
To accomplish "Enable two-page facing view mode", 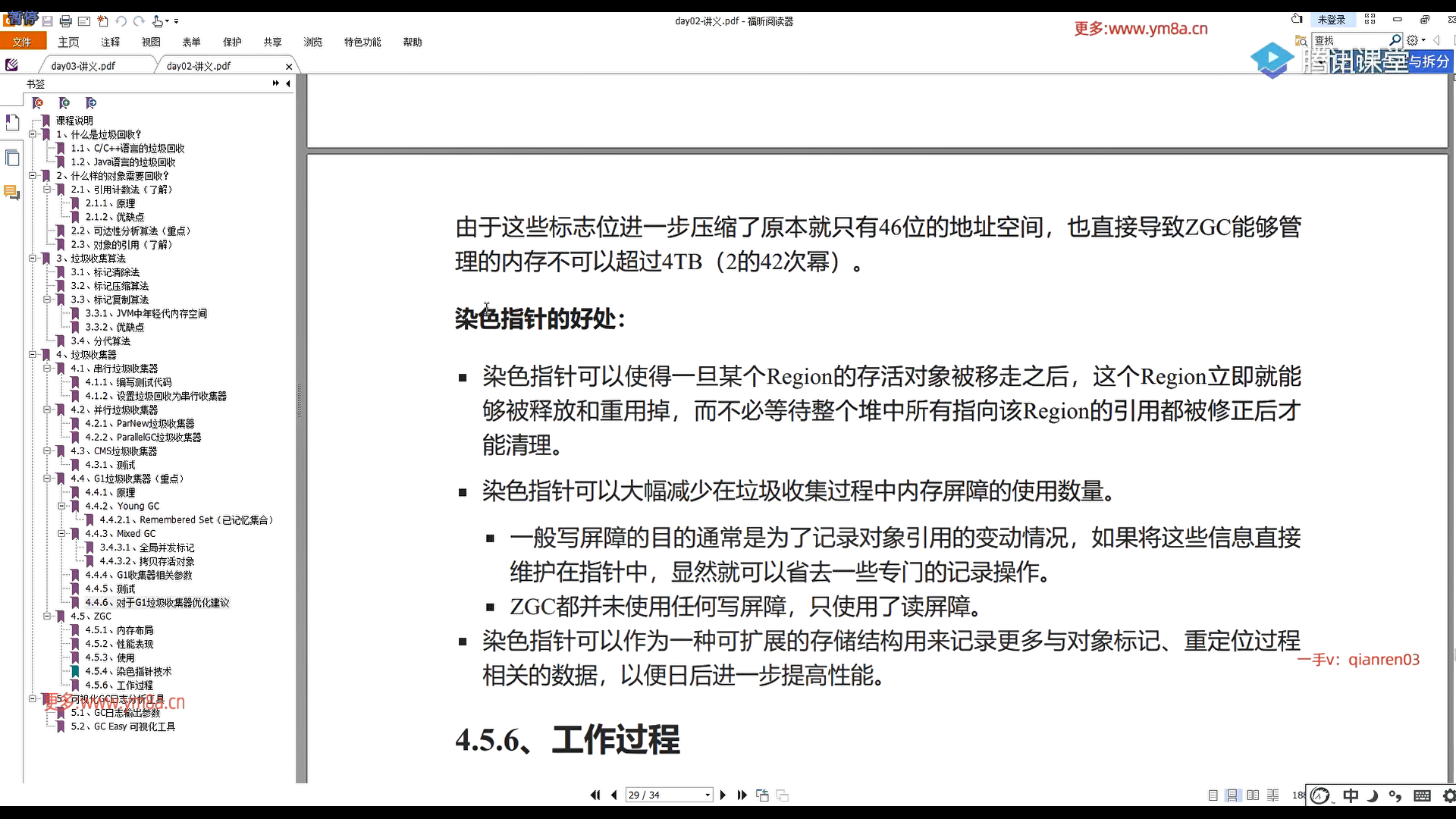I will tap(1253, 795).
